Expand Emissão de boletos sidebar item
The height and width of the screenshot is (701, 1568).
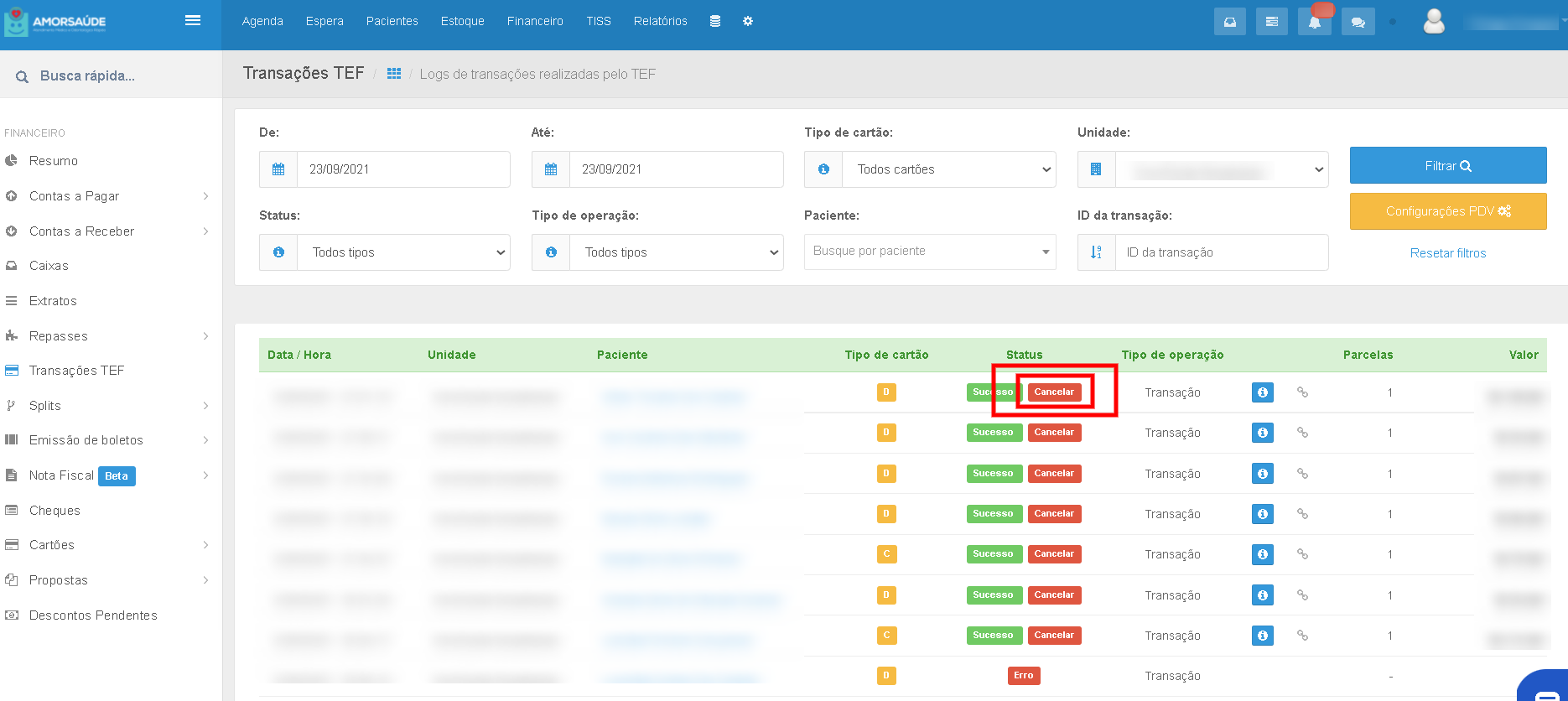click(111, 440)
